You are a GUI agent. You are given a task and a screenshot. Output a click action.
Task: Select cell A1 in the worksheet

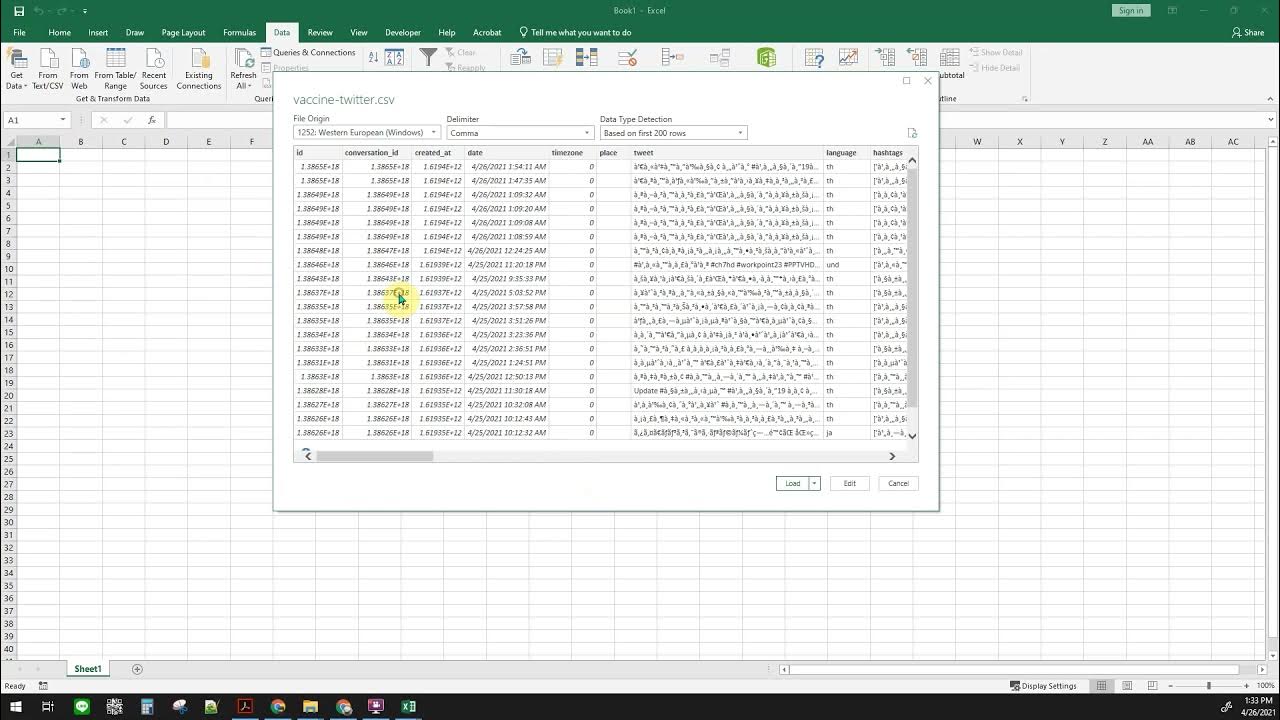click(38, 155)
